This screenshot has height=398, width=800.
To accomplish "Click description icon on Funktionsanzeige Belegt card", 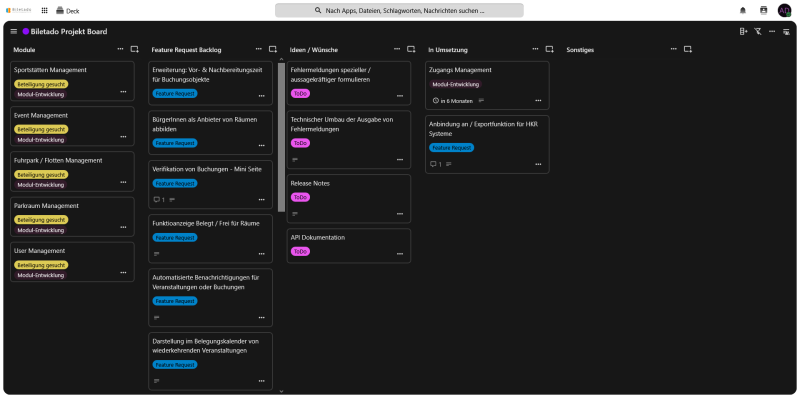I will pyautogui.click(x=157, y=254).
